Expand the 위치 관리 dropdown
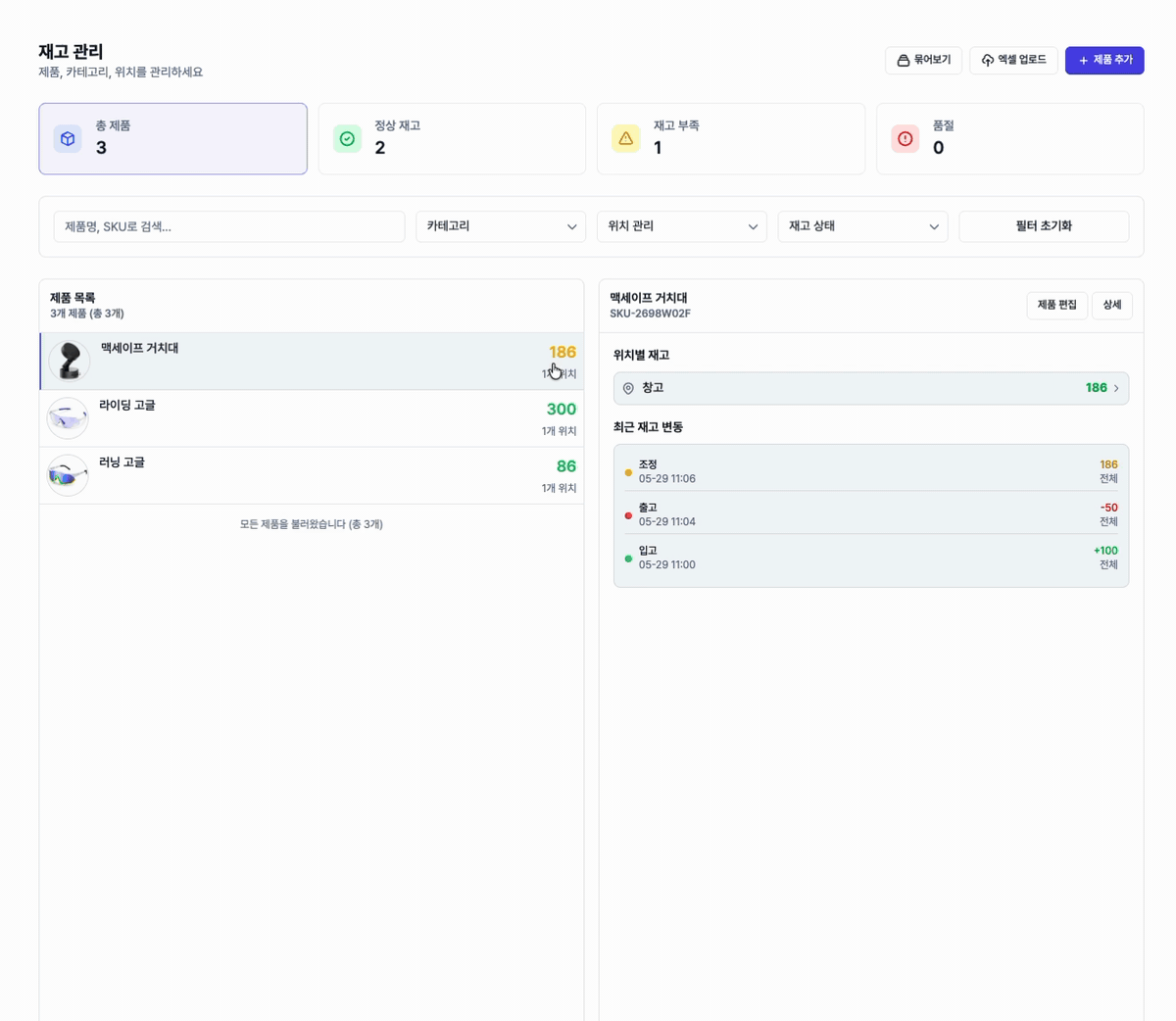 coord(682,226)
